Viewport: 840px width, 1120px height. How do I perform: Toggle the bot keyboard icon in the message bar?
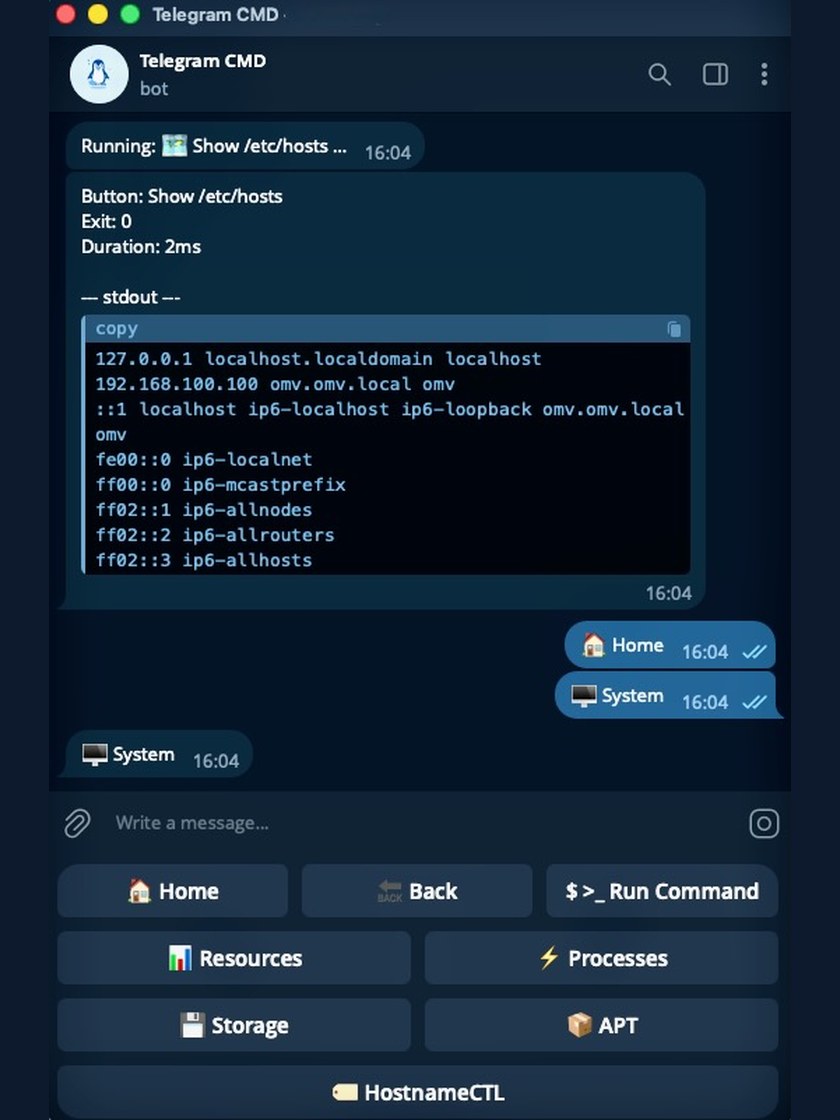pyautogui.click(x=764, y=823)
